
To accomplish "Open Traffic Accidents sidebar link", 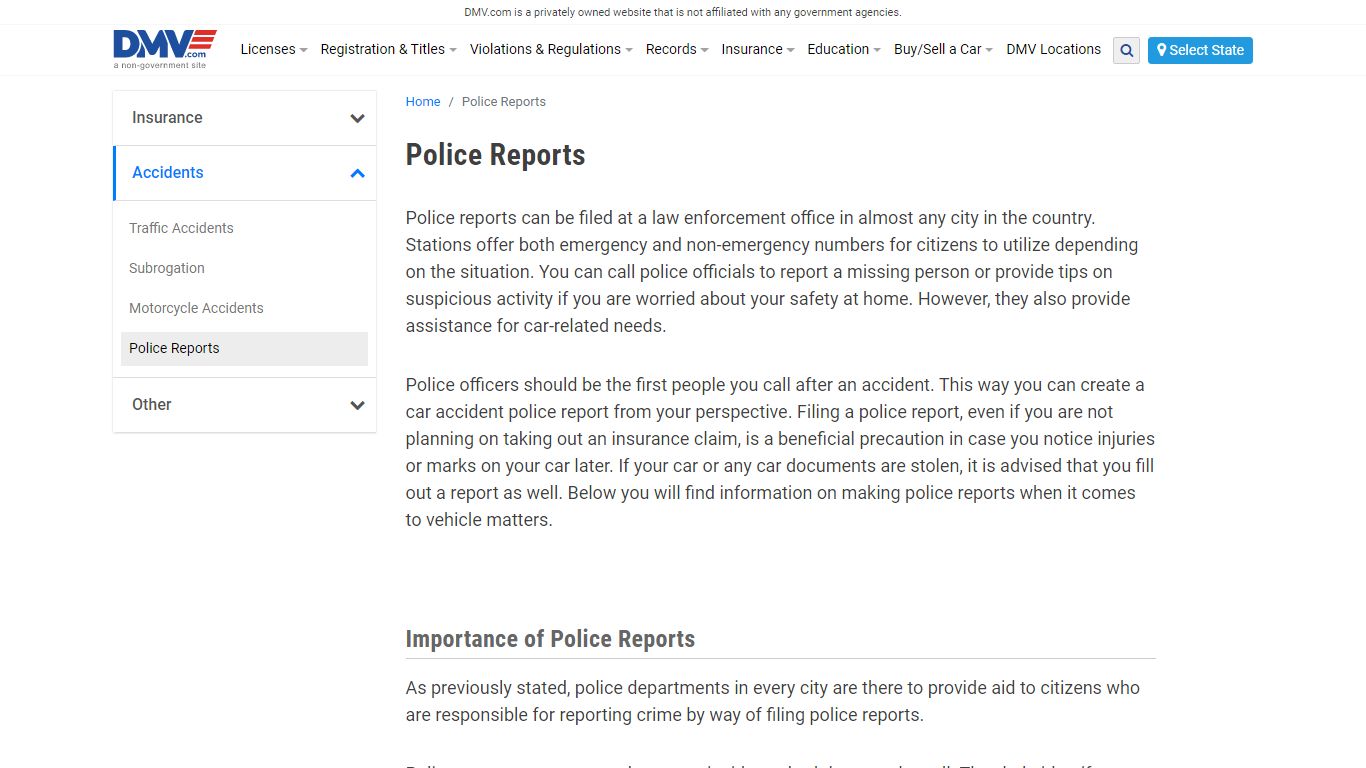I will coord(181,228).
